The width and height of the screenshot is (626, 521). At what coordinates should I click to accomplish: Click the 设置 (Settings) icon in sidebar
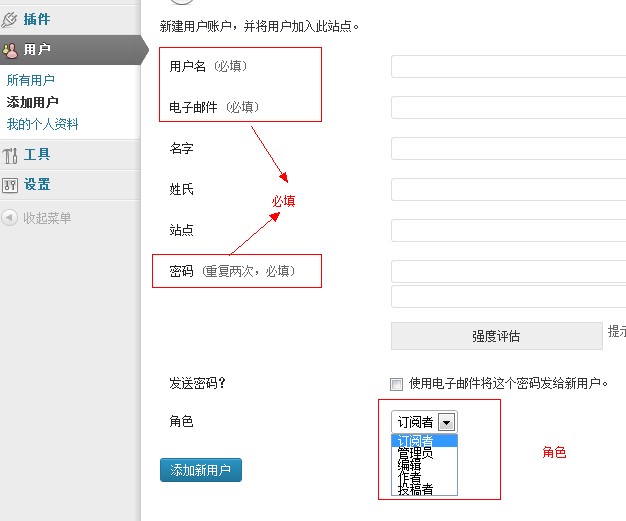coord(11,185)
